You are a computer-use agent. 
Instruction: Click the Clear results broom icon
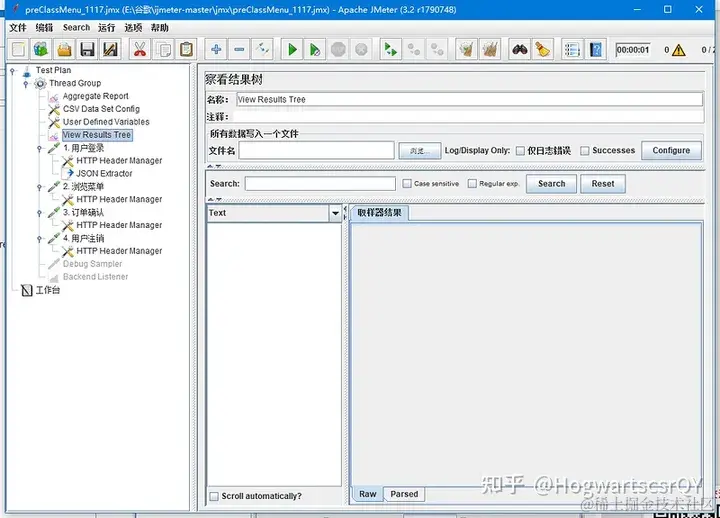(467, 49)
